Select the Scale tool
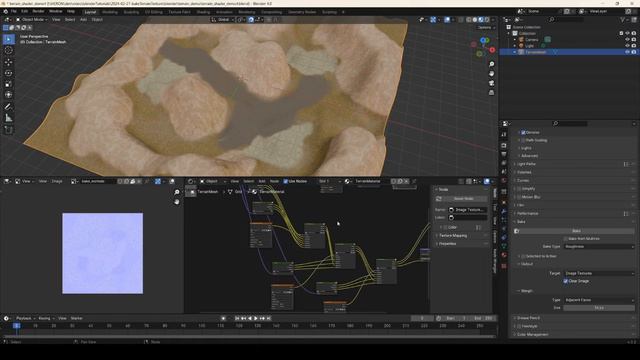This screenshot has width=640, height=360. click(x=8, y=84)
